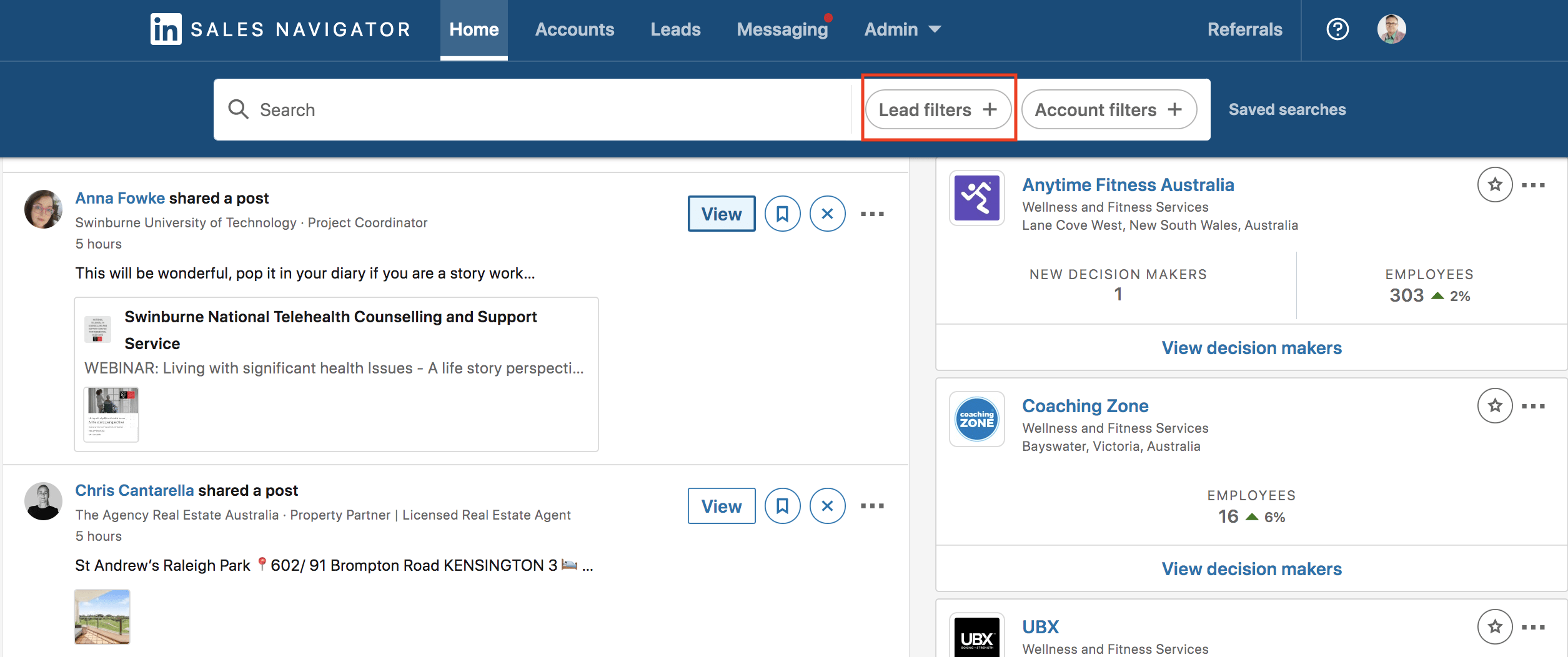Viewport: 1568px width, 657px height.
Task: Open Chris Cantarella's profile link
Action: point(134,490)
